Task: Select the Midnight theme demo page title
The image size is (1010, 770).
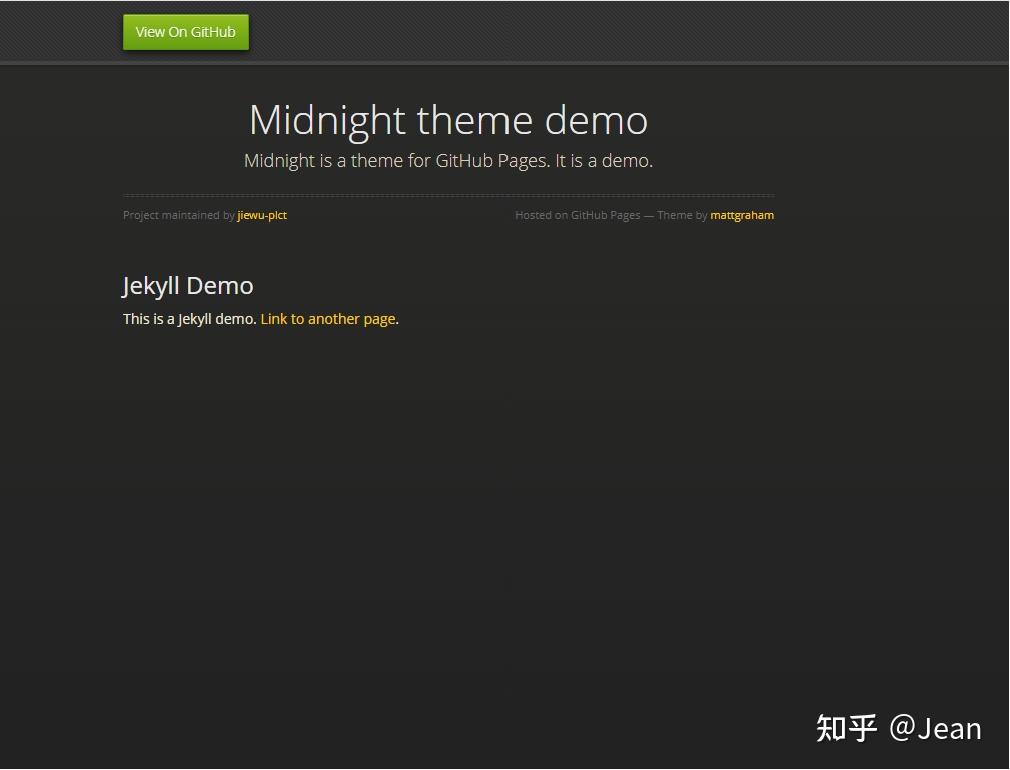Action: pyautogui.click(x=448, y=120)
